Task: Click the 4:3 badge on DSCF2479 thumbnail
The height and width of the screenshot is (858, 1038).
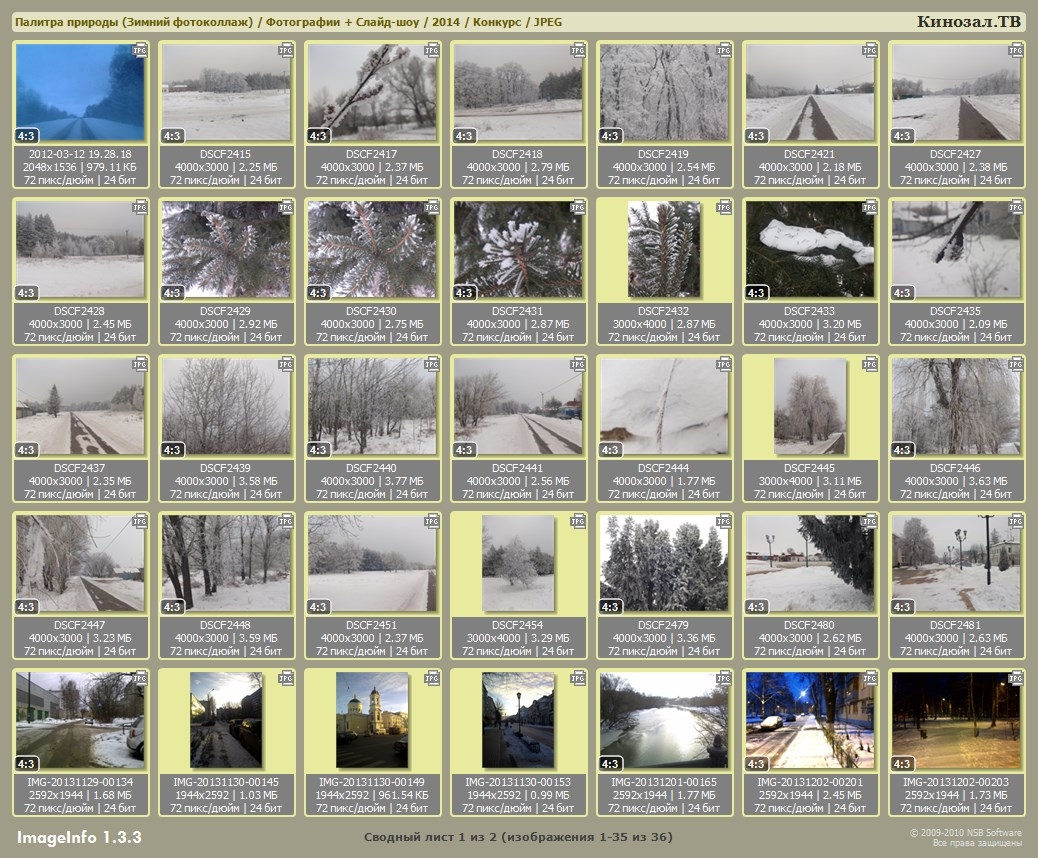Action: pyautogui.click(x=611, y=607)
